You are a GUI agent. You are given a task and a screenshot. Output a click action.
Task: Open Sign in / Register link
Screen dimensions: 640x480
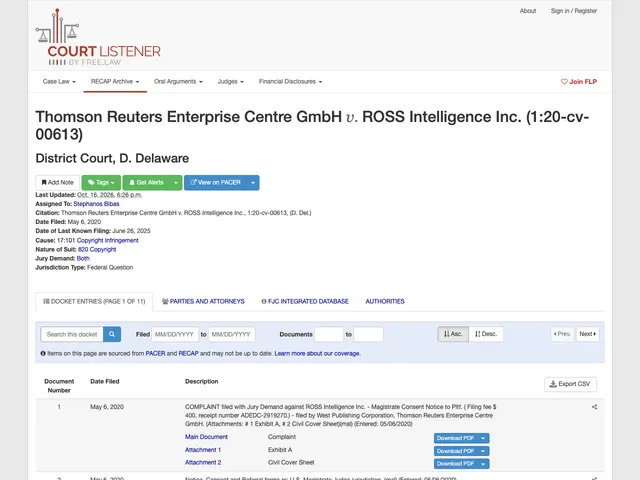tap(573, 11)
